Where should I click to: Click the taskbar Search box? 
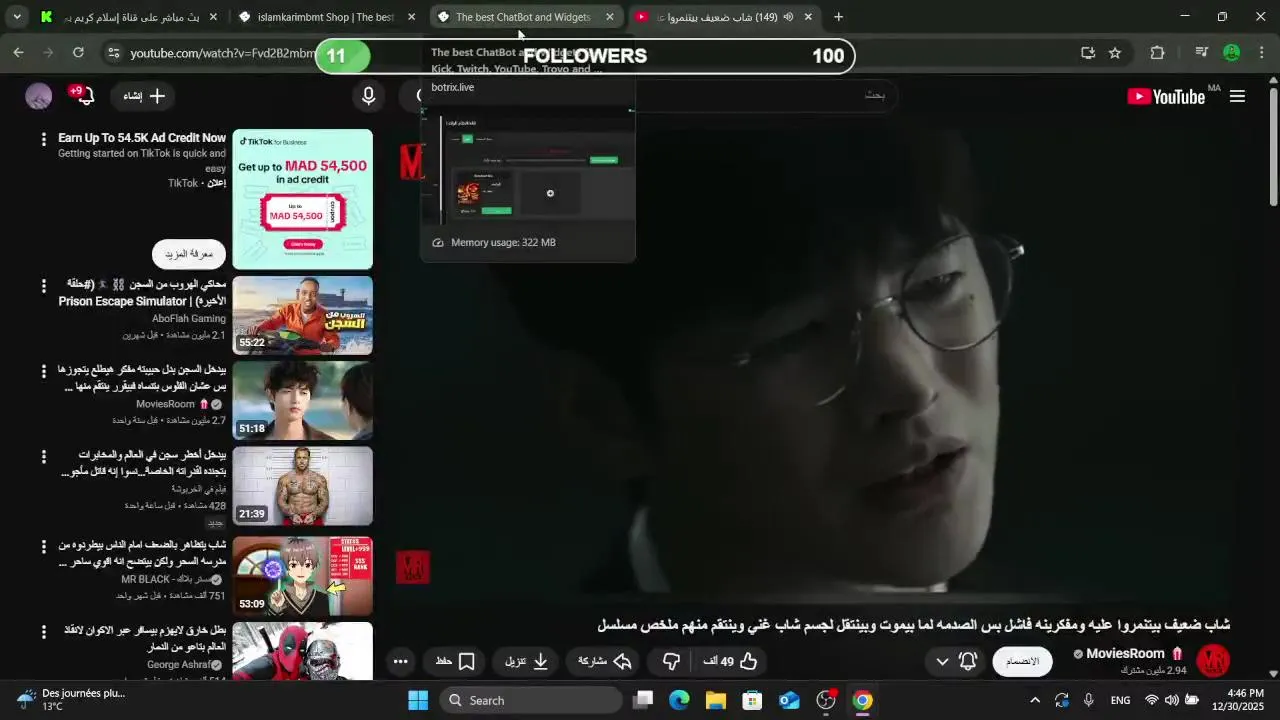click(530, 700)
